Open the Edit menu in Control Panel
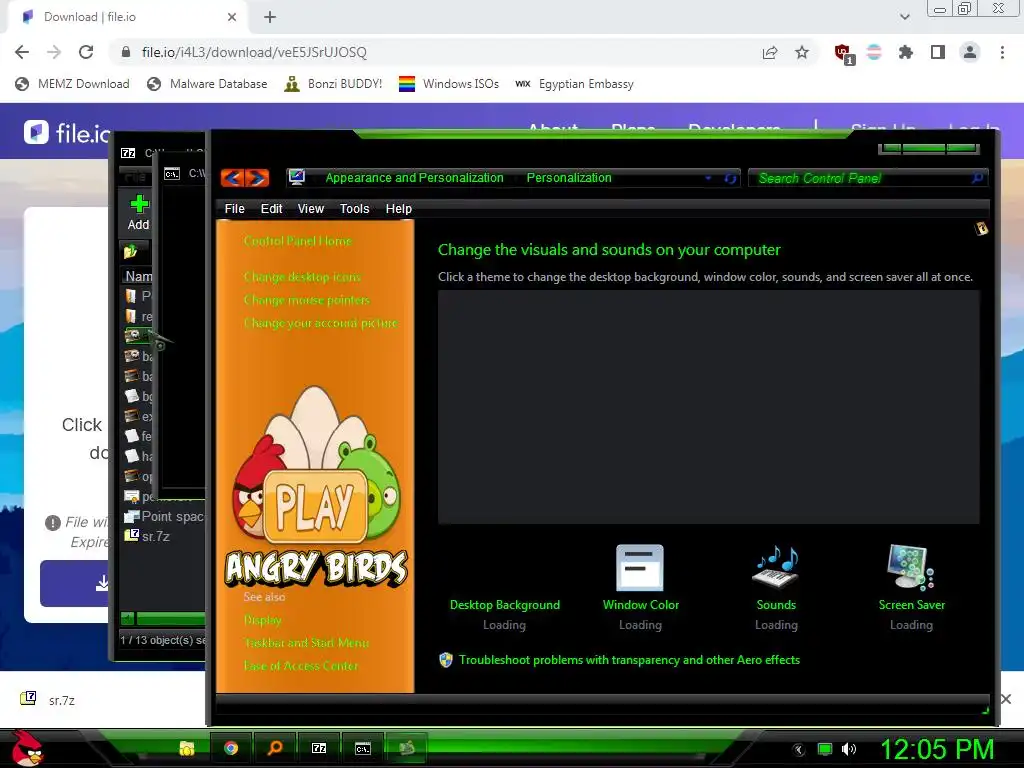The image size is (1024, 768). pos(271,208)
